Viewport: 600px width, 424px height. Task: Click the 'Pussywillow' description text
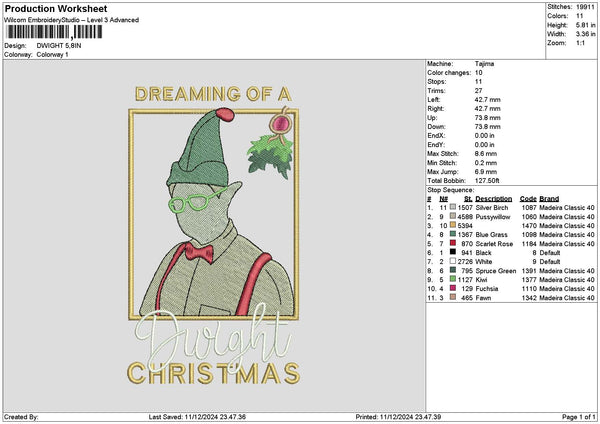coord(493,217)
